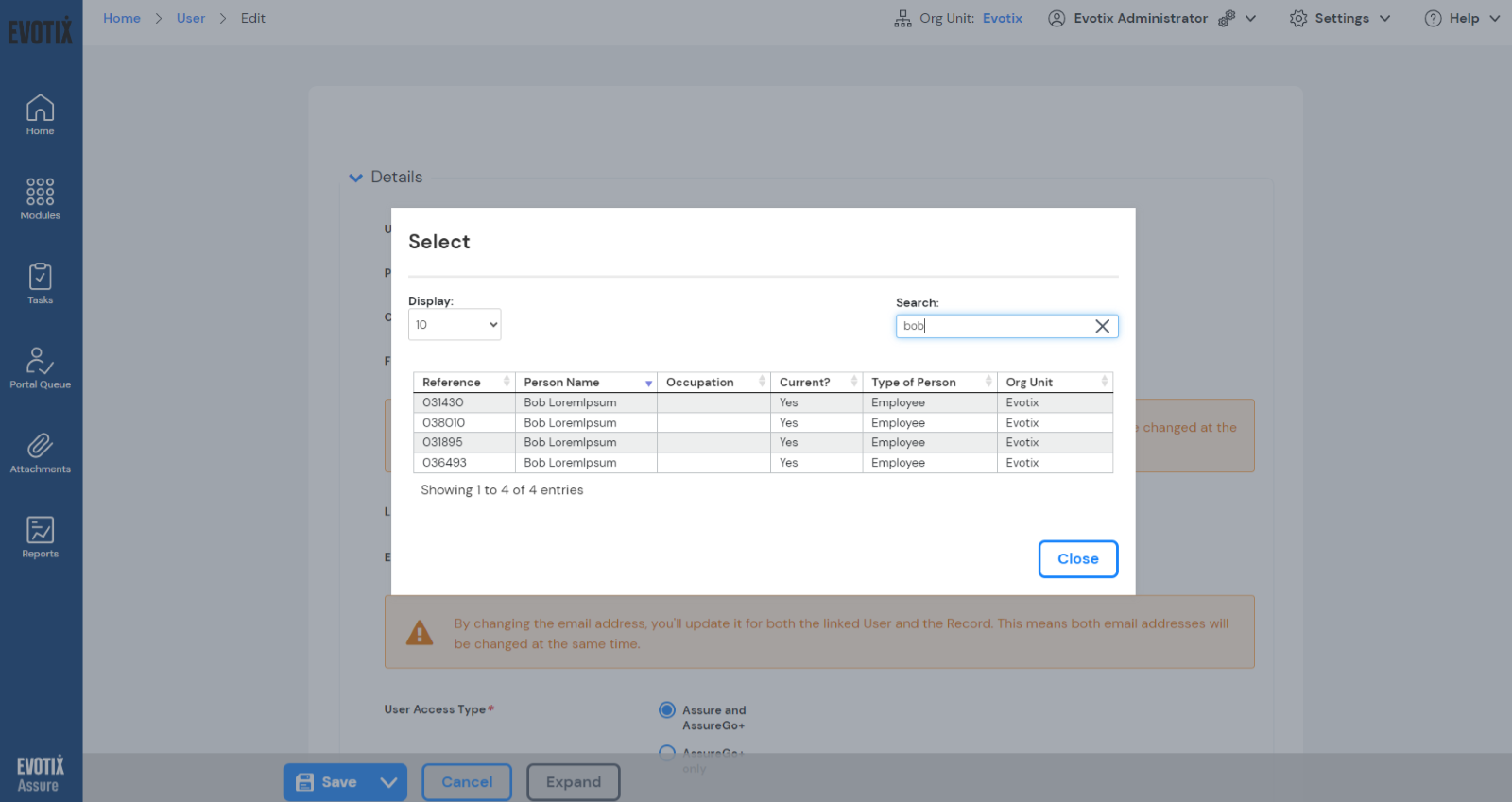
Task: Select the partially hidden AssureGo+ only radio button
Action: pyautogui.click(x=667, y=753)
